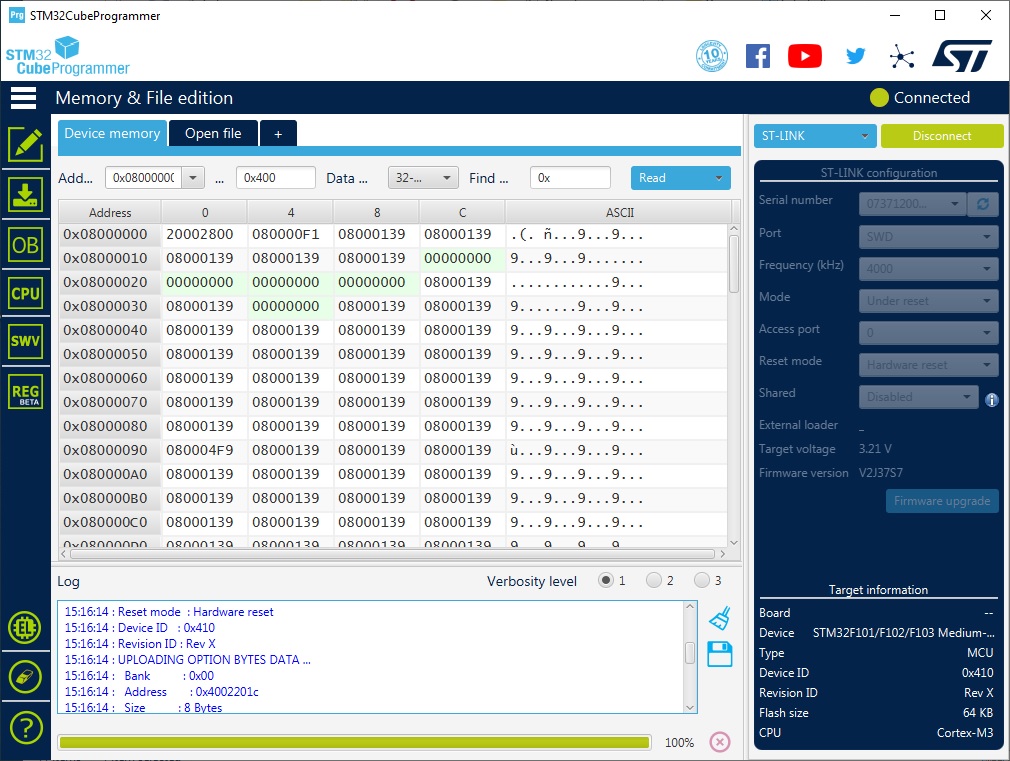Viewport: 1010px width, 761px height.
Task: Open the Shared Disabled dropdown
Action: 919,397
